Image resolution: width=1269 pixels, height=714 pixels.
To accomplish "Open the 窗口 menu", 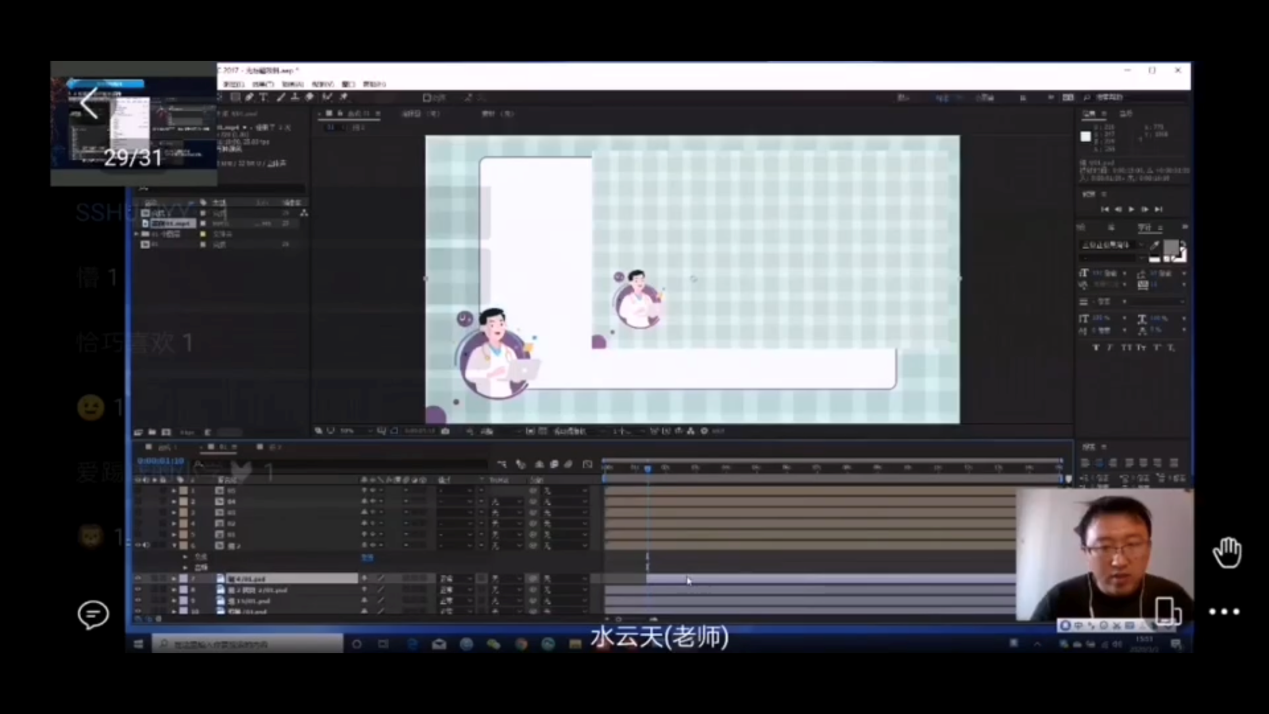I will coord(348,85).
